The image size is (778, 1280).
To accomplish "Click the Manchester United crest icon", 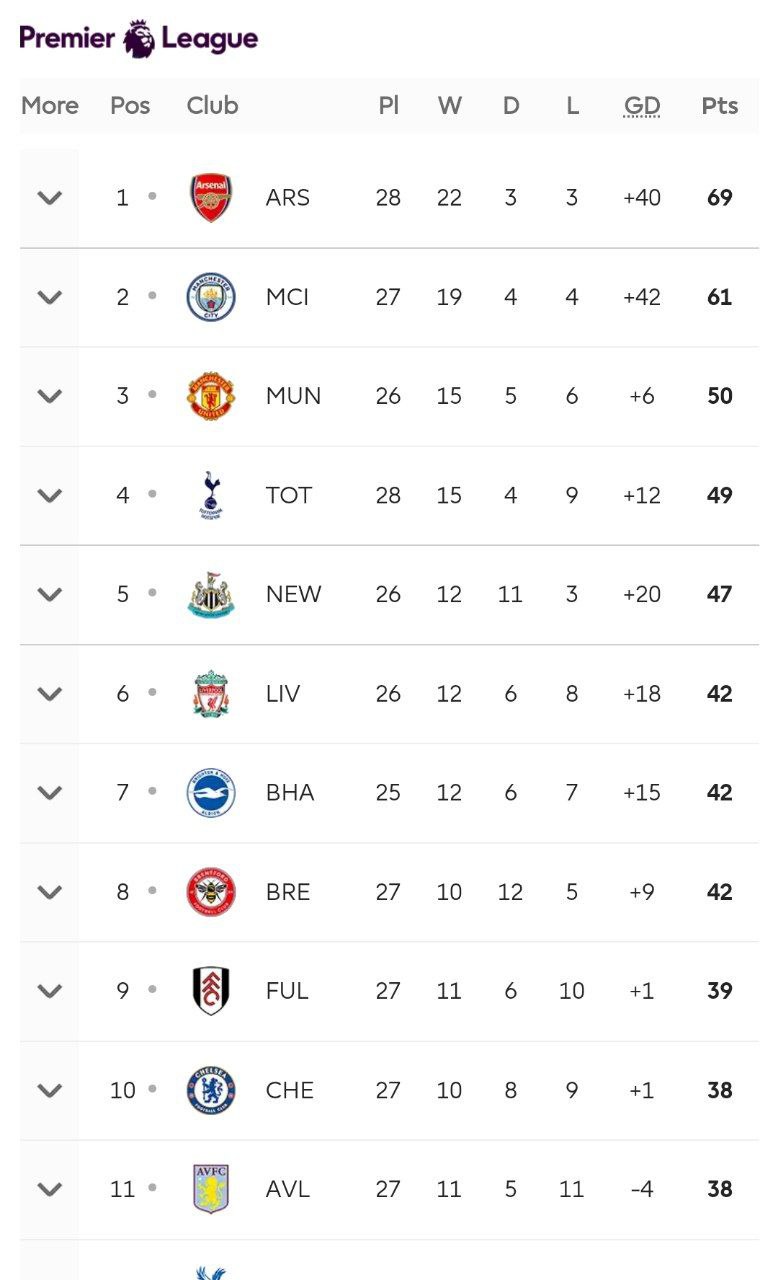I will (x=211, y=396).
